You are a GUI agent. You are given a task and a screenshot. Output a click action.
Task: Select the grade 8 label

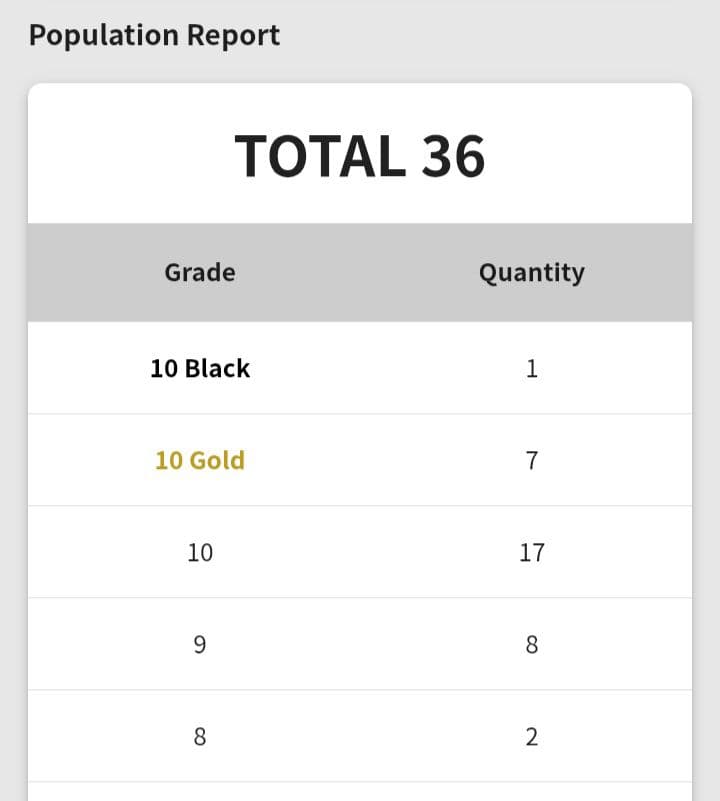point(200,737)
